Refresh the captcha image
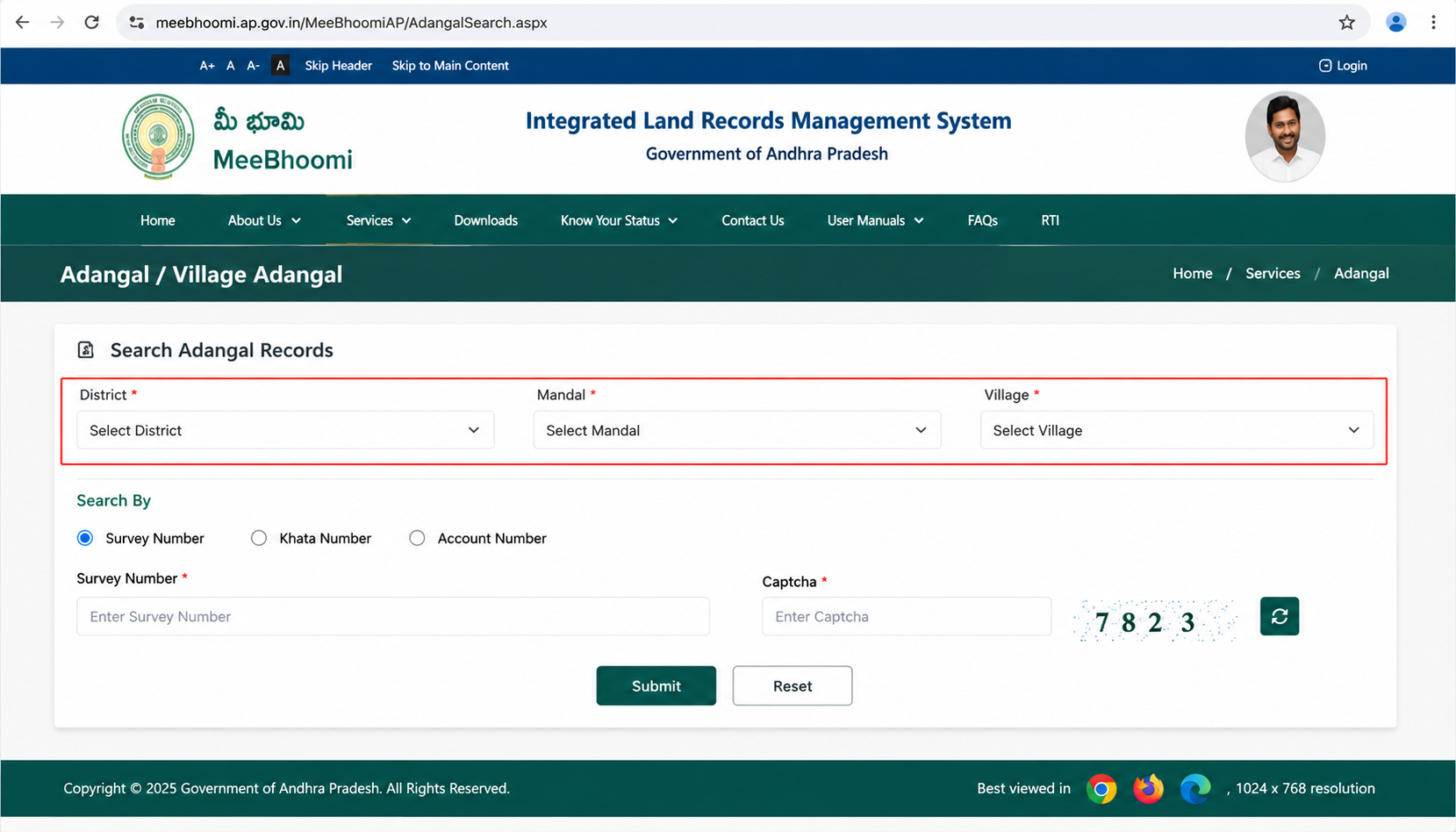Screen dimensions: 1456x832 click(1279, 616)
